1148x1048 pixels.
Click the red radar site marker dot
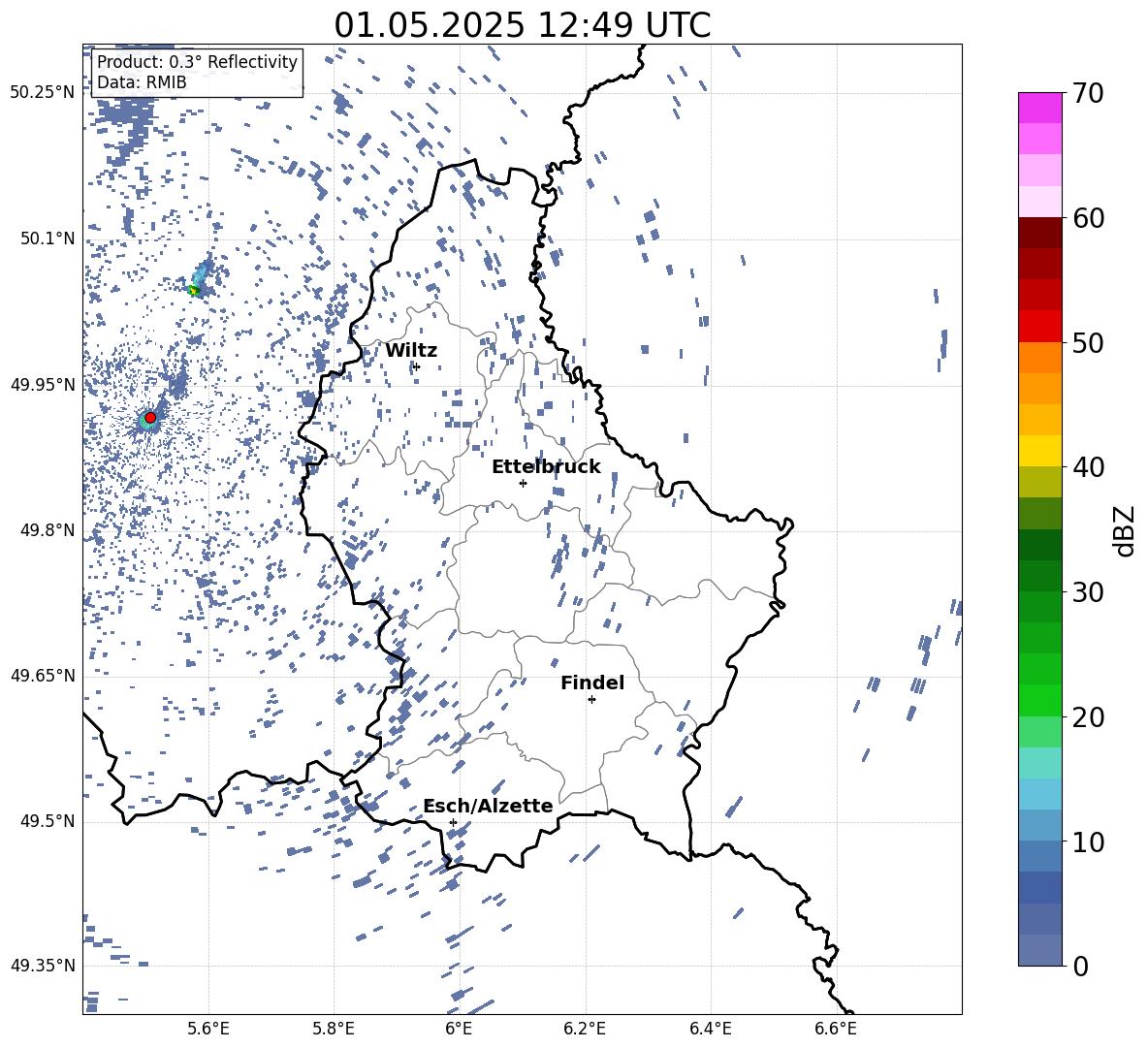[150, 417]
